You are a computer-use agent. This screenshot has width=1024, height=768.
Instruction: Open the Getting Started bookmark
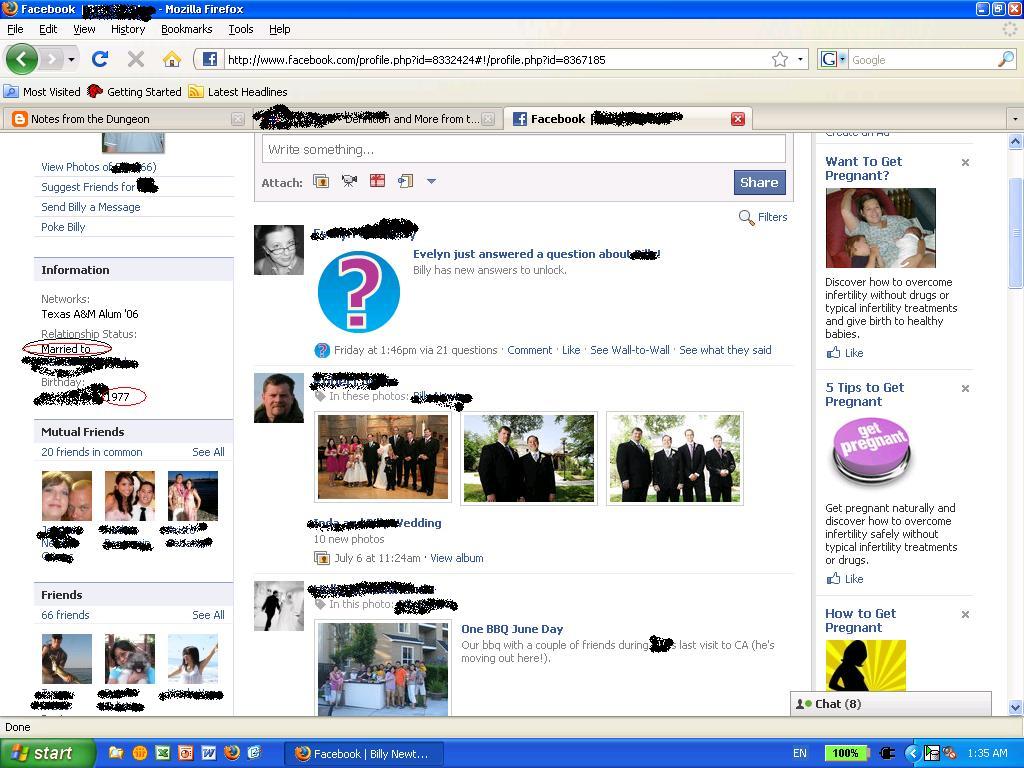(x=135, y=91)
